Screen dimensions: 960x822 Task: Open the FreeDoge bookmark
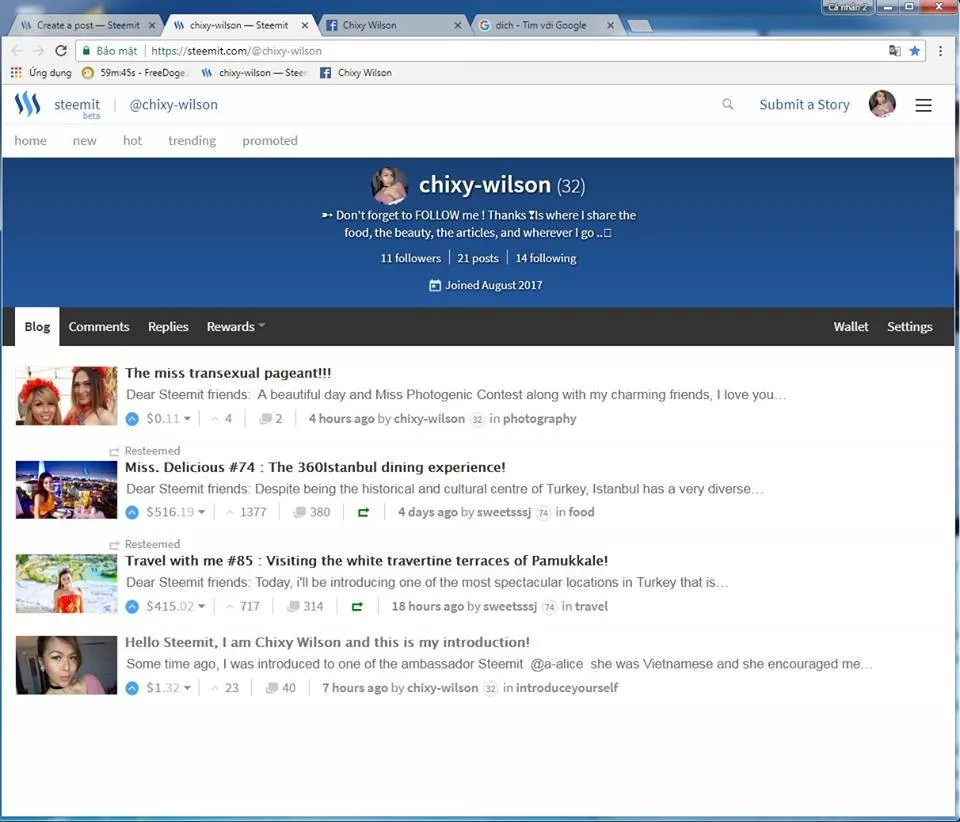pos(133,73)
